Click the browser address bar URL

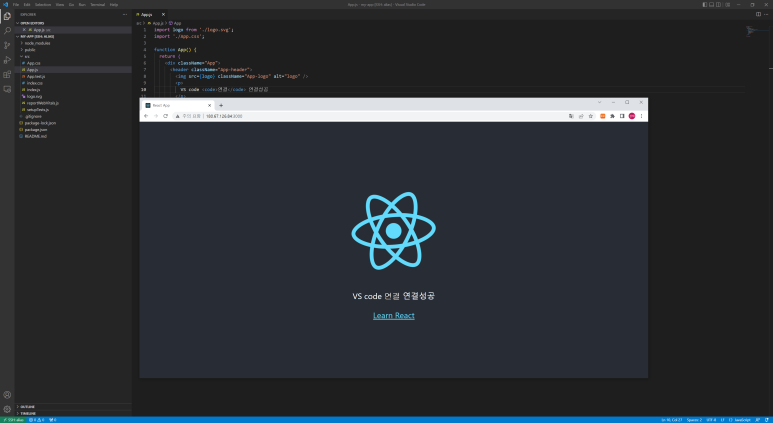224,116
